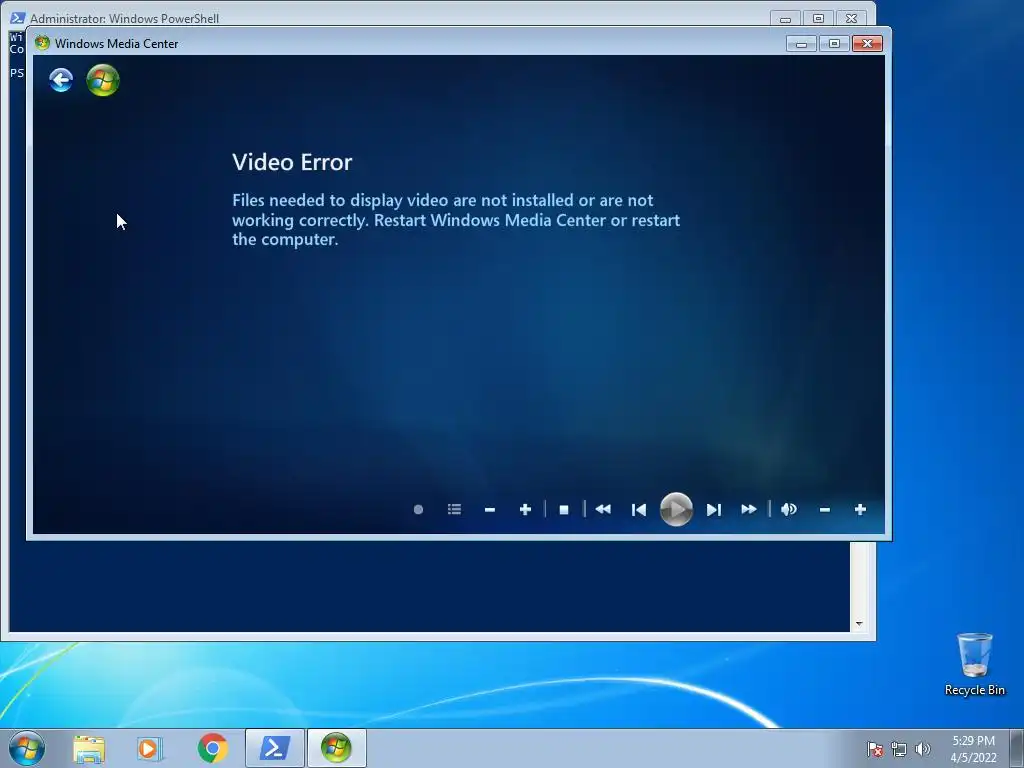Image resolution: width=1024 pixels, height=768 pixels.
Task: Stop playback with the square button
Action: [x=564, y=509]
